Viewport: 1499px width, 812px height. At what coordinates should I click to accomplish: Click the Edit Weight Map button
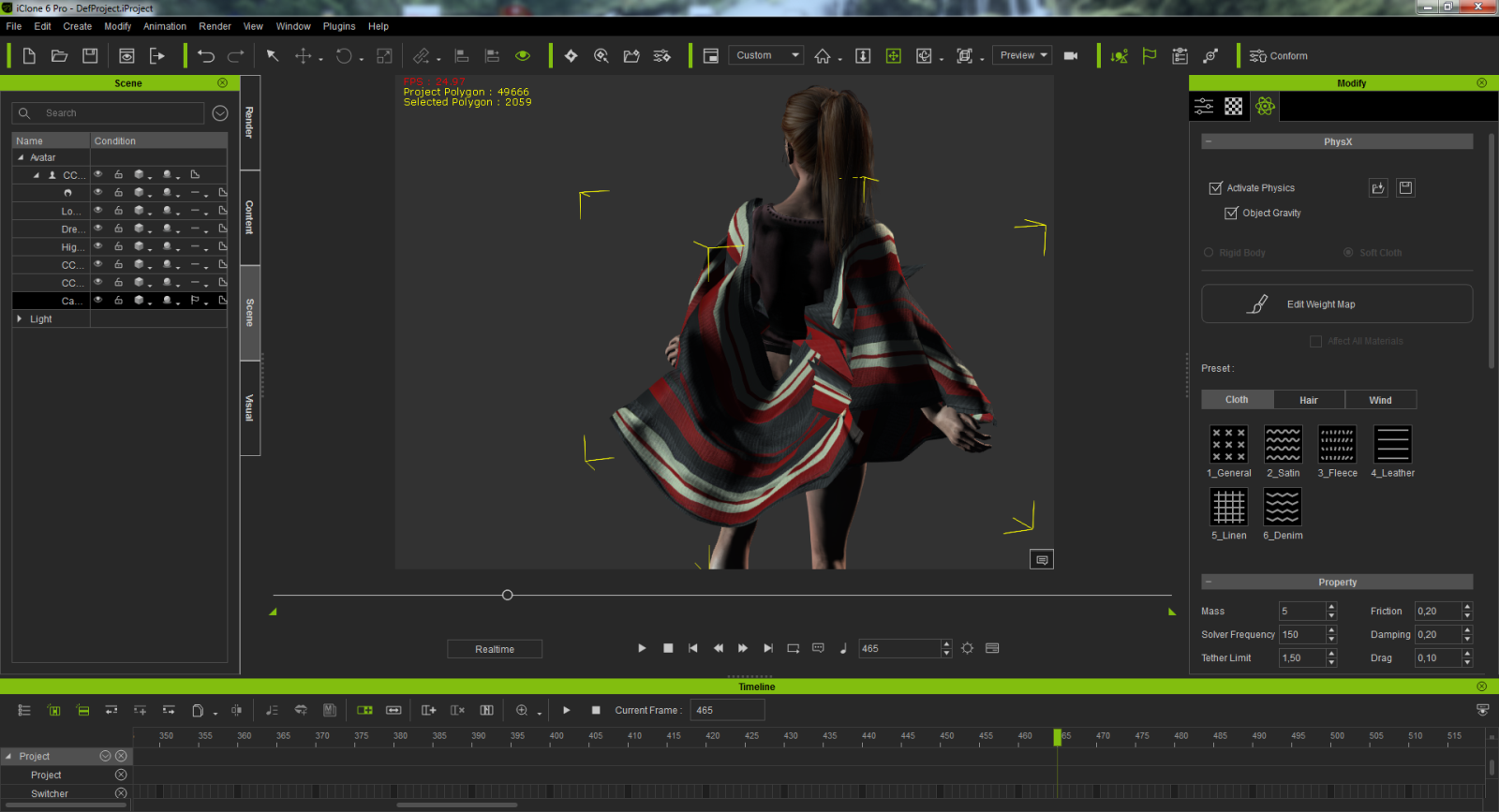click(1337, 304)
